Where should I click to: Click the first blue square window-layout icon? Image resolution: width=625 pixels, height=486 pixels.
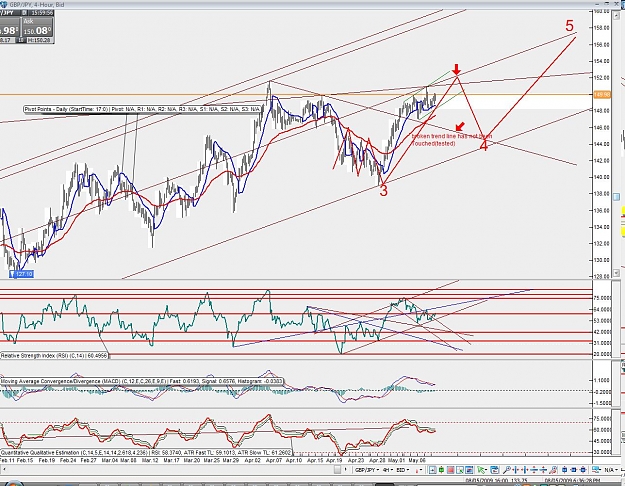[564, 470]
